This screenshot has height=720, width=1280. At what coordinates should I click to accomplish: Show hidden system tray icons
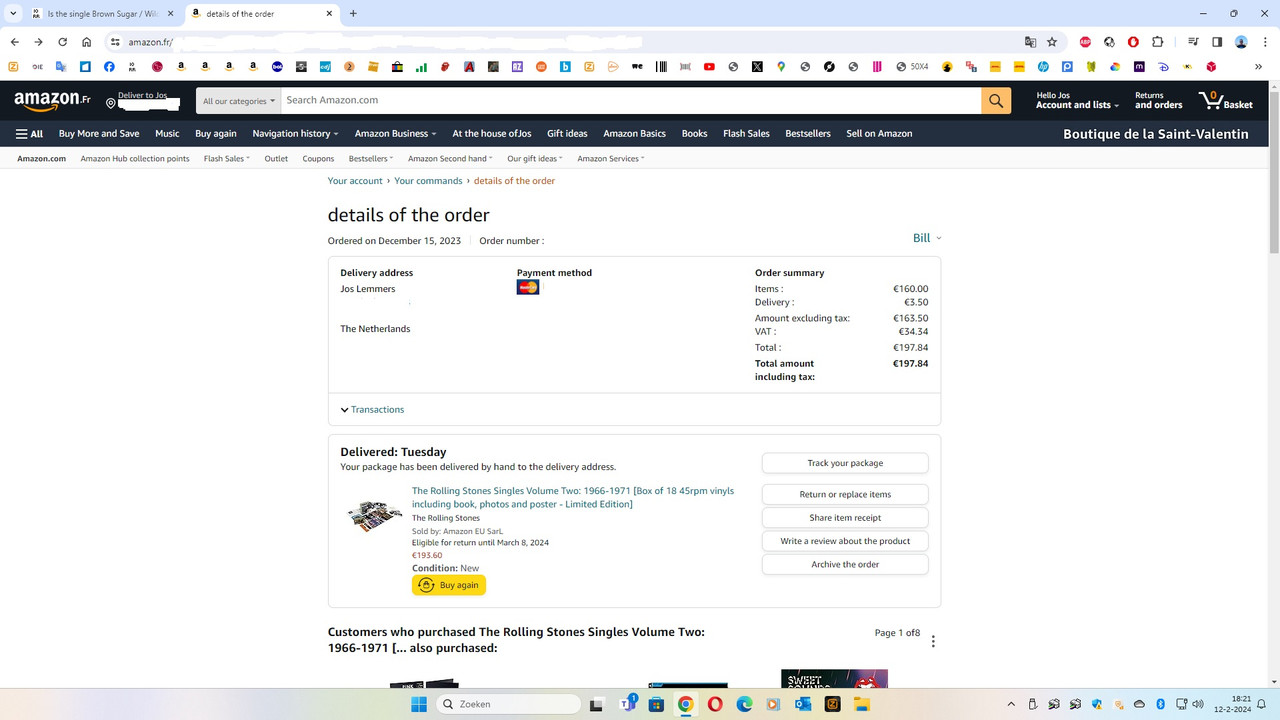1010,704
